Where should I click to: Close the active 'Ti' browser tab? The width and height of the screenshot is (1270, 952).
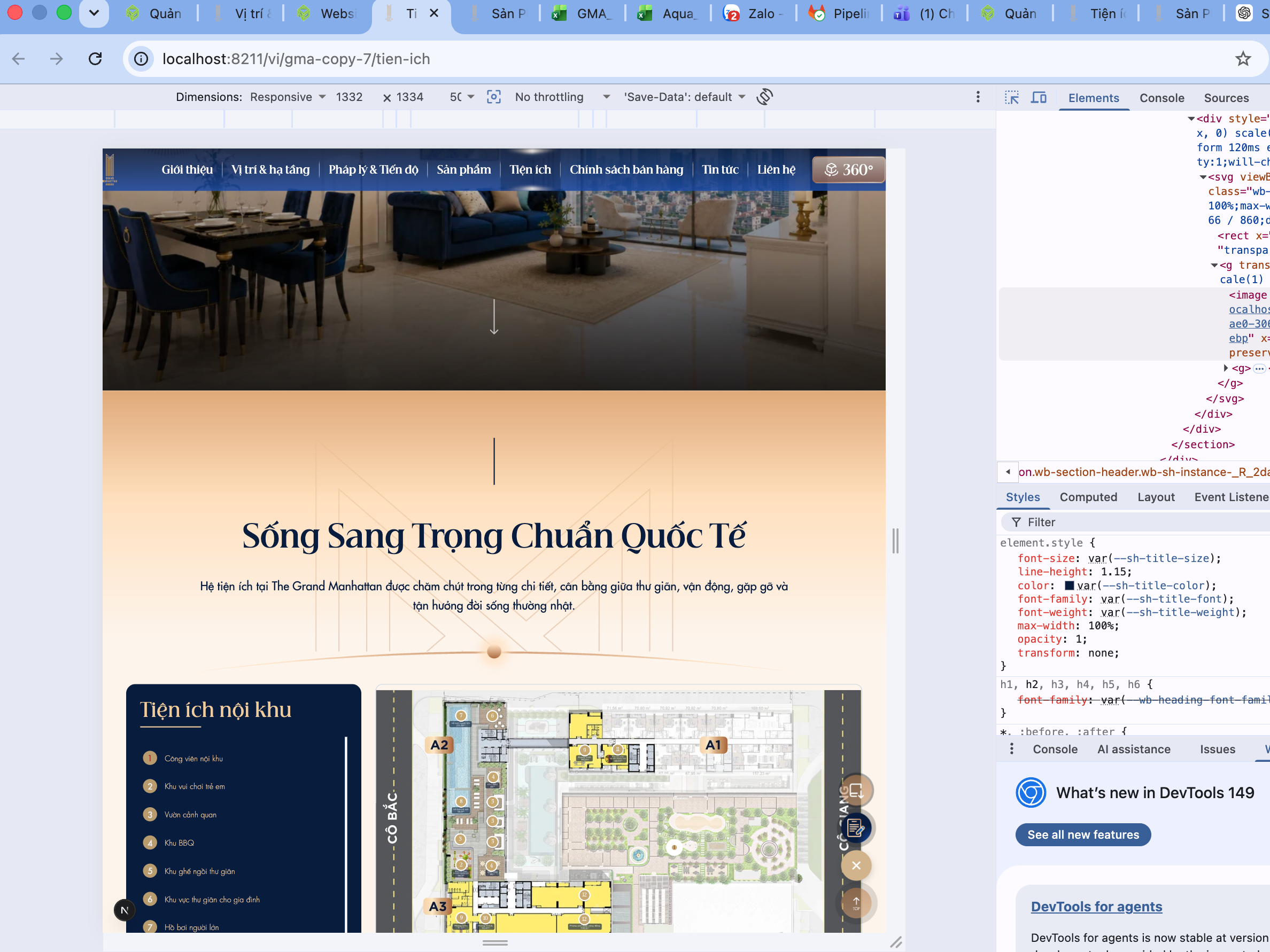435,13
